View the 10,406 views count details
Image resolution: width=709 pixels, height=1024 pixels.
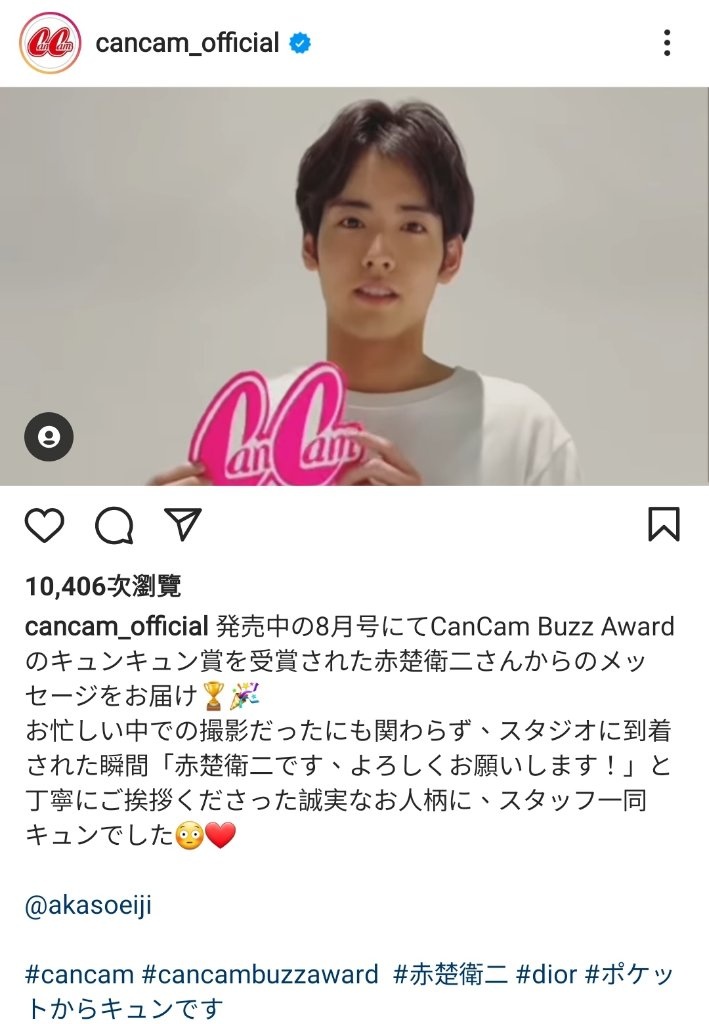pos(103,586)
